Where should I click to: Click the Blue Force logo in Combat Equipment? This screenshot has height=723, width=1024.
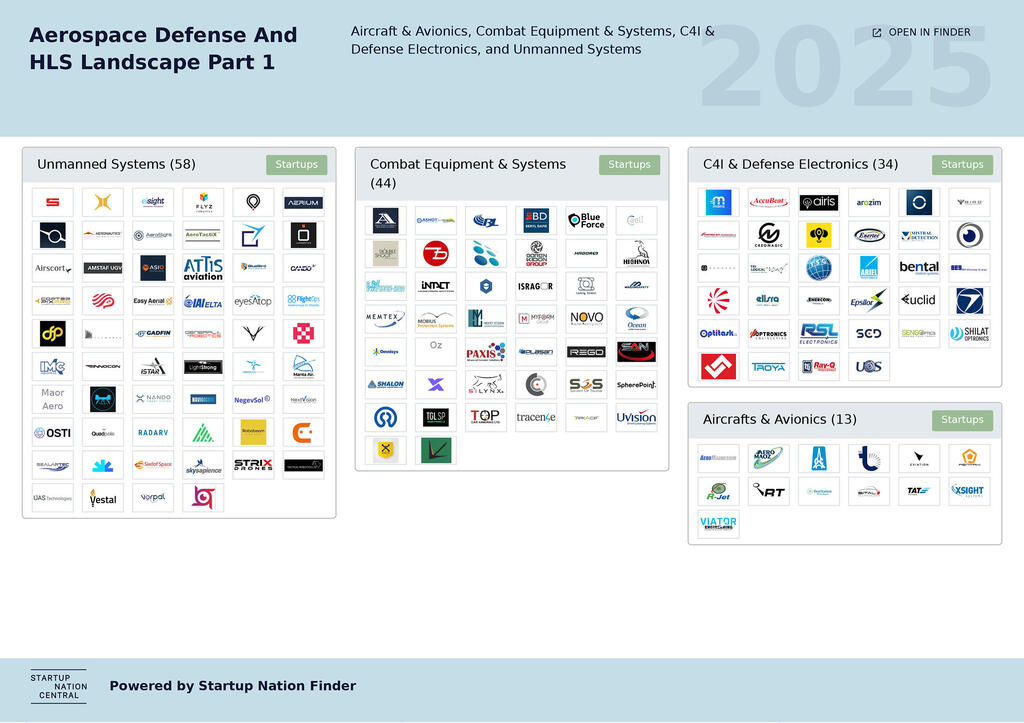586,218
